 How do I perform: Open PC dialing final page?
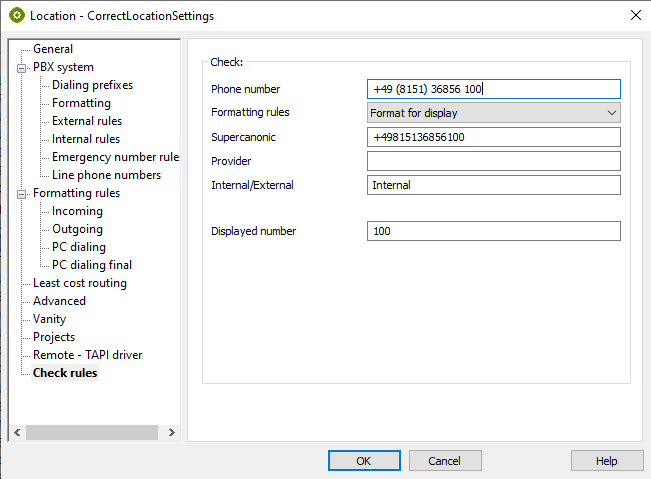92,265
